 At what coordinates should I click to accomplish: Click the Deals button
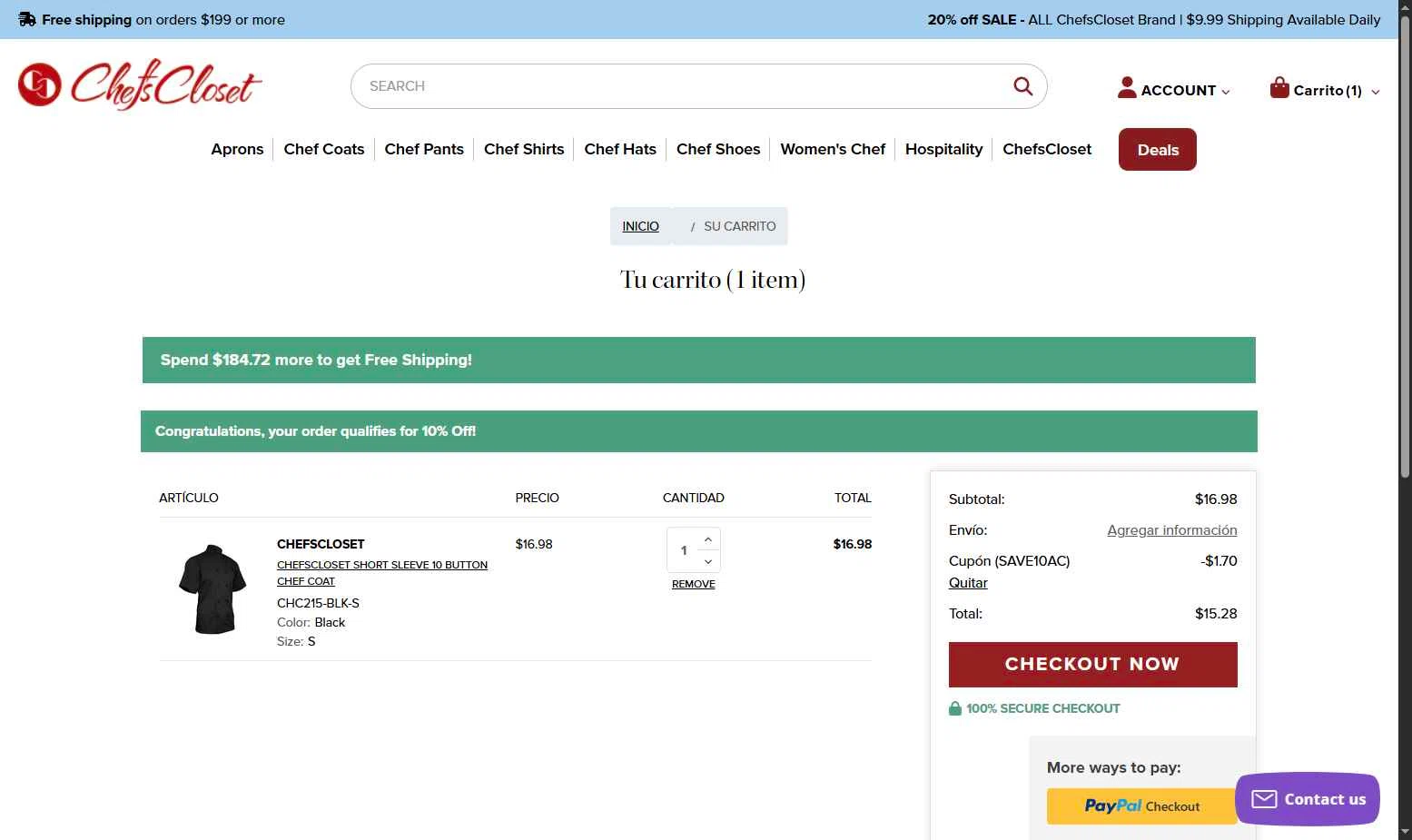pos(1158,150)
